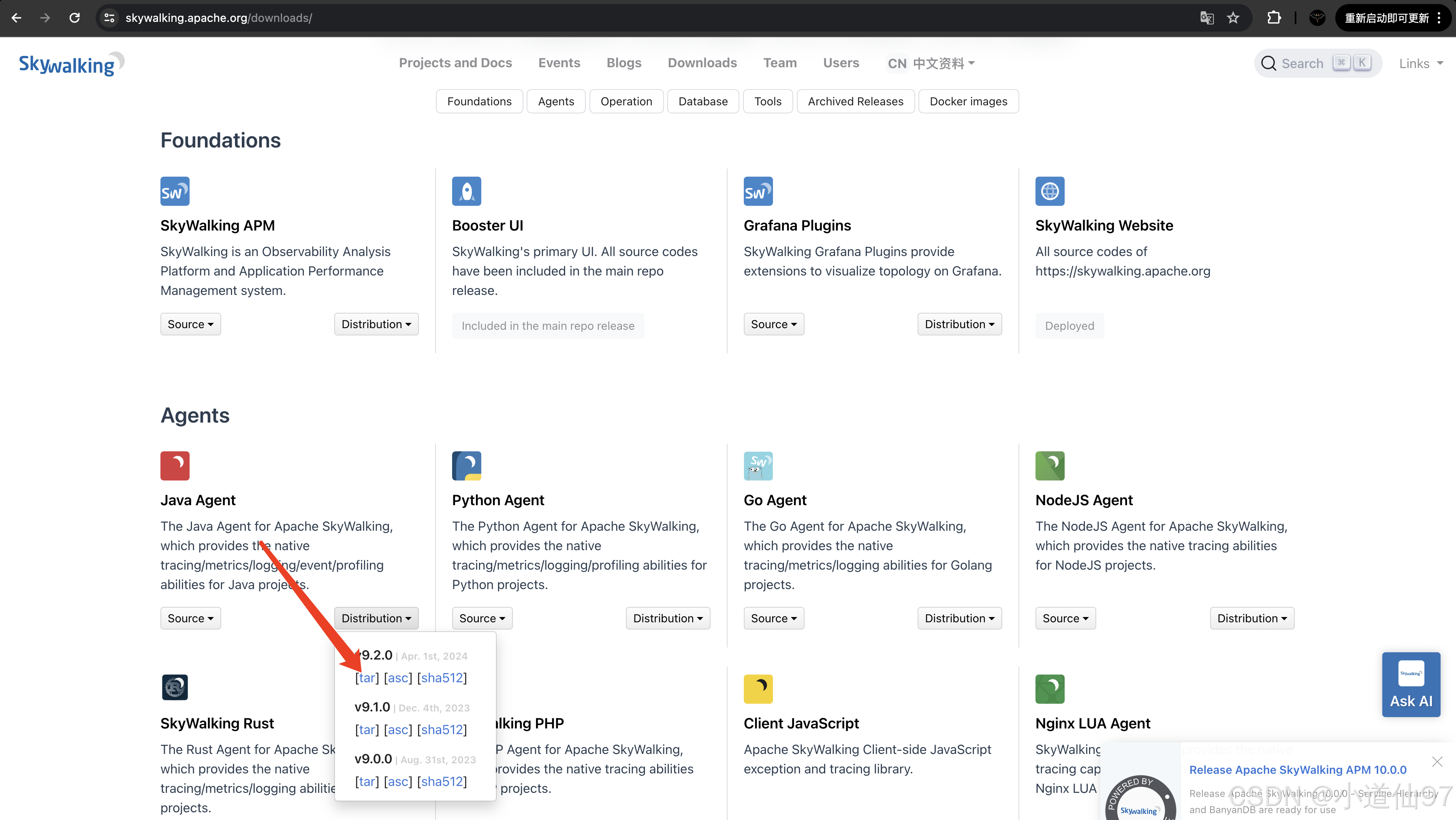Close the release notification popup
This screenshot has width=1456, height=820.
point(1437,761)
